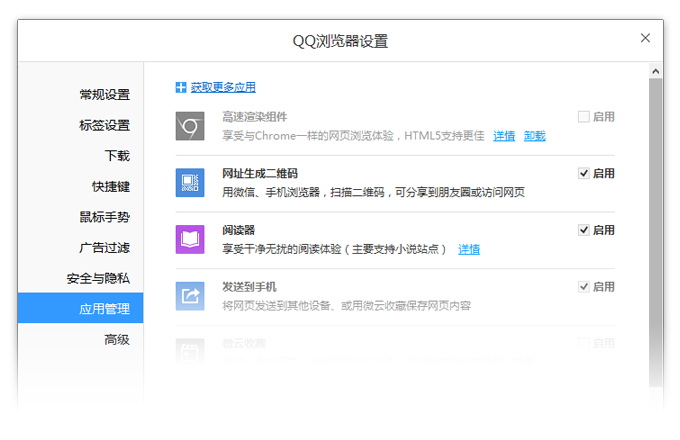The width and height of the screenshot is (680, 440).
Task: Uncheck 启用 for 网址生成二维码
Action: pyautogui.click(x=584, y=173)
